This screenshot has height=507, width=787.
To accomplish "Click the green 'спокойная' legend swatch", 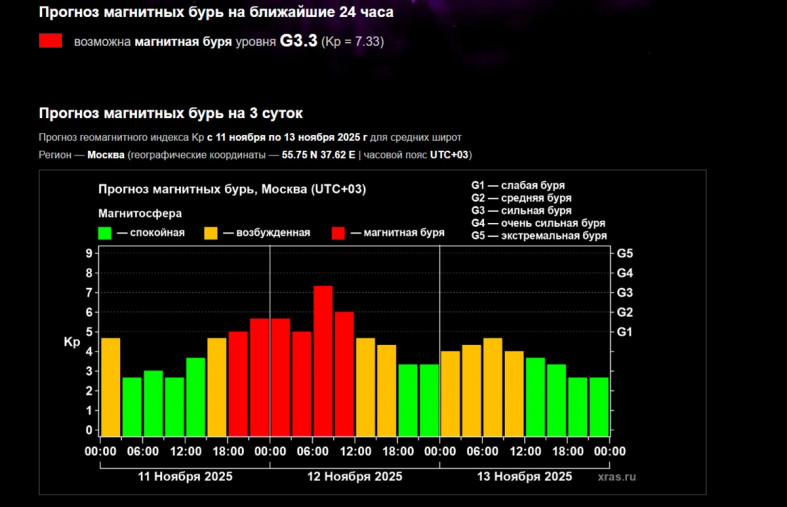I will tap(104, 233).
